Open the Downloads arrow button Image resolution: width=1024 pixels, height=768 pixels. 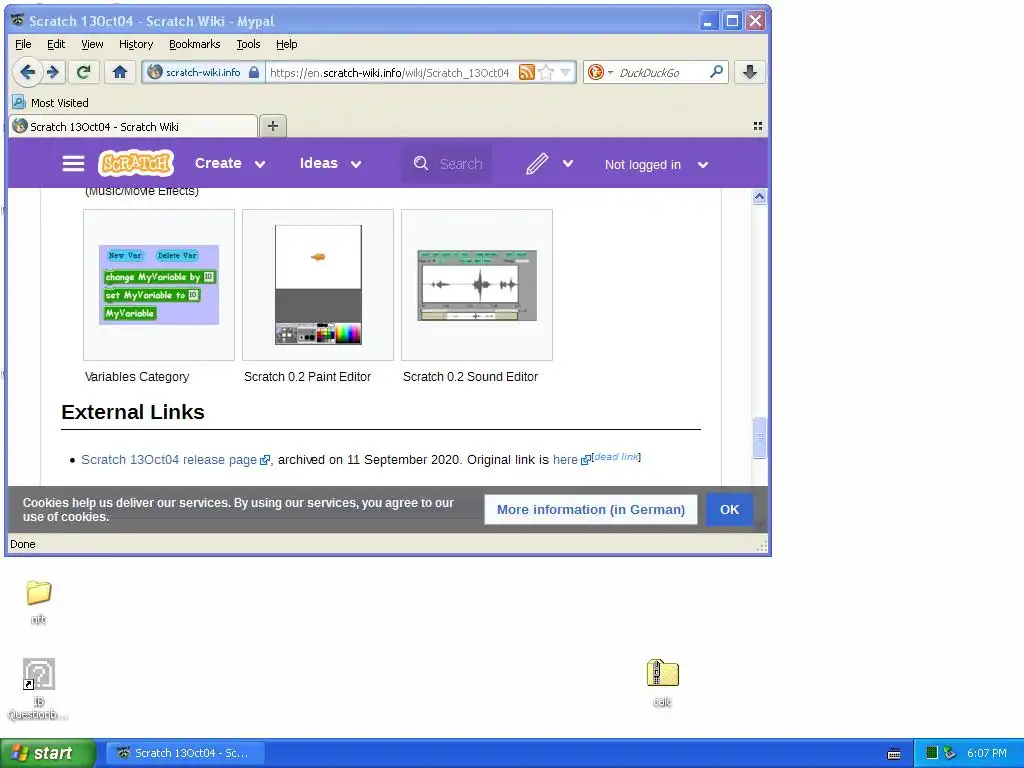coord(750,72)
